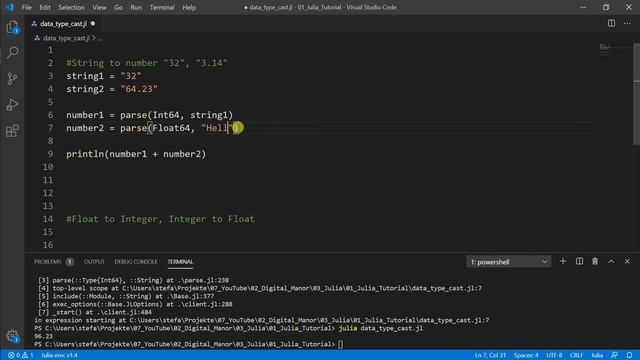The width and height of the screenshot is (640, 360).
Task: Open the Help menu
Action: click(x=189, y=7)
